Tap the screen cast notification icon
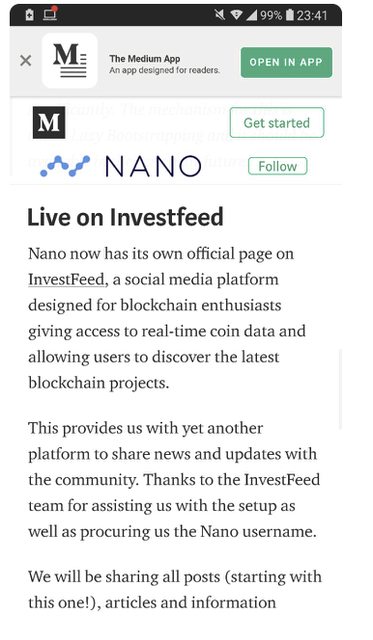Viewport: 373px width, 640px height. (x=50, y=14)
